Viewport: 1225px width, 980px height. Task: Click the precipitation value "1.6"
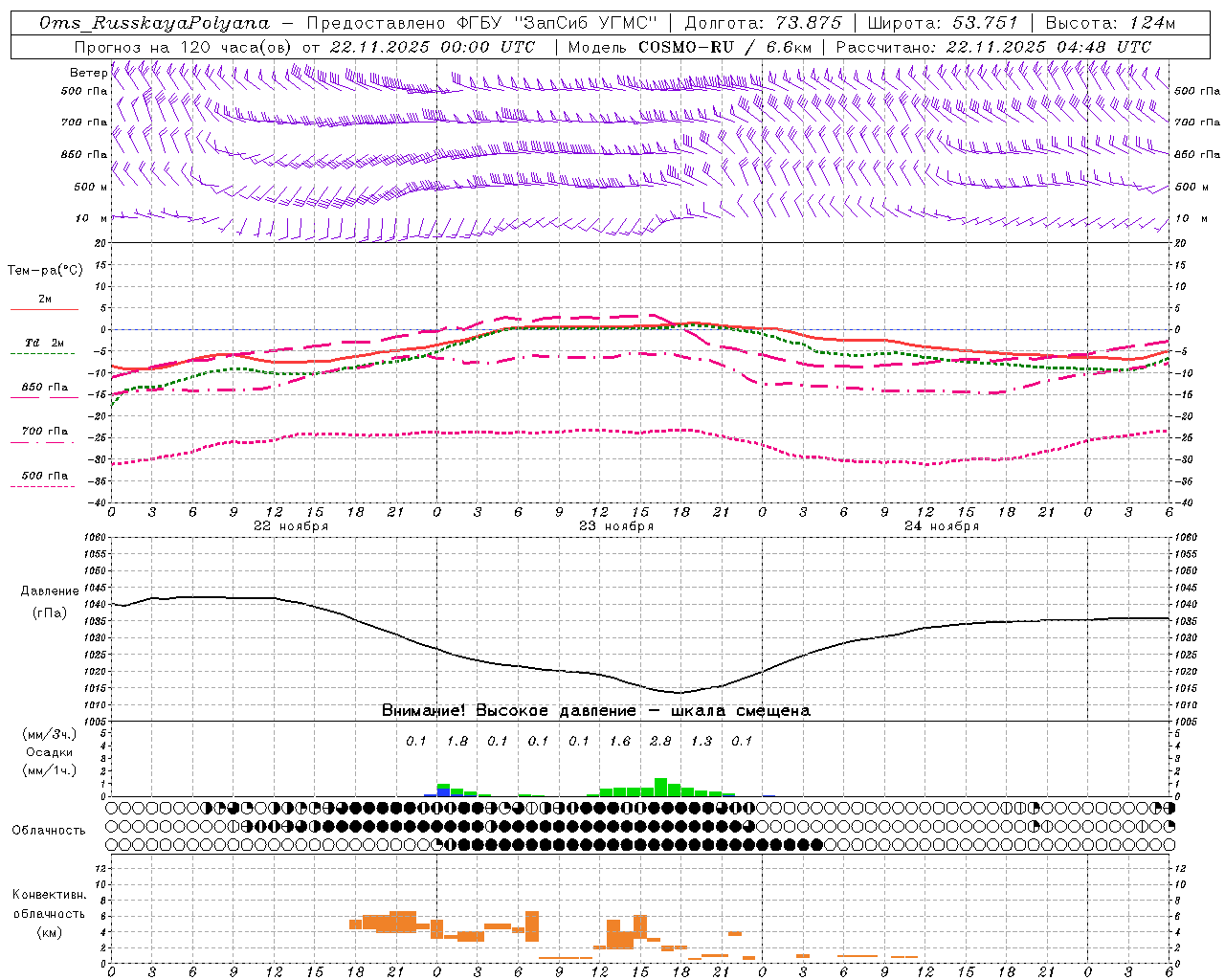620,741
